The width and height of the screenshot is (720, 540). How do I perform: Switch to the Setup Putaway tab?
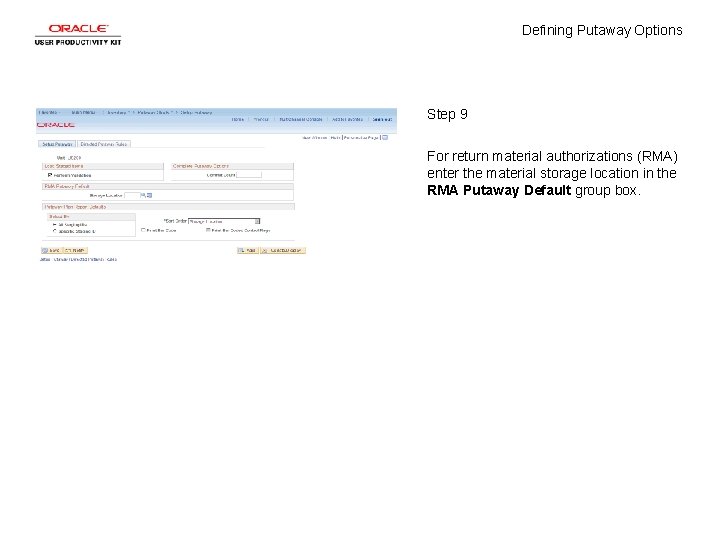57,144
